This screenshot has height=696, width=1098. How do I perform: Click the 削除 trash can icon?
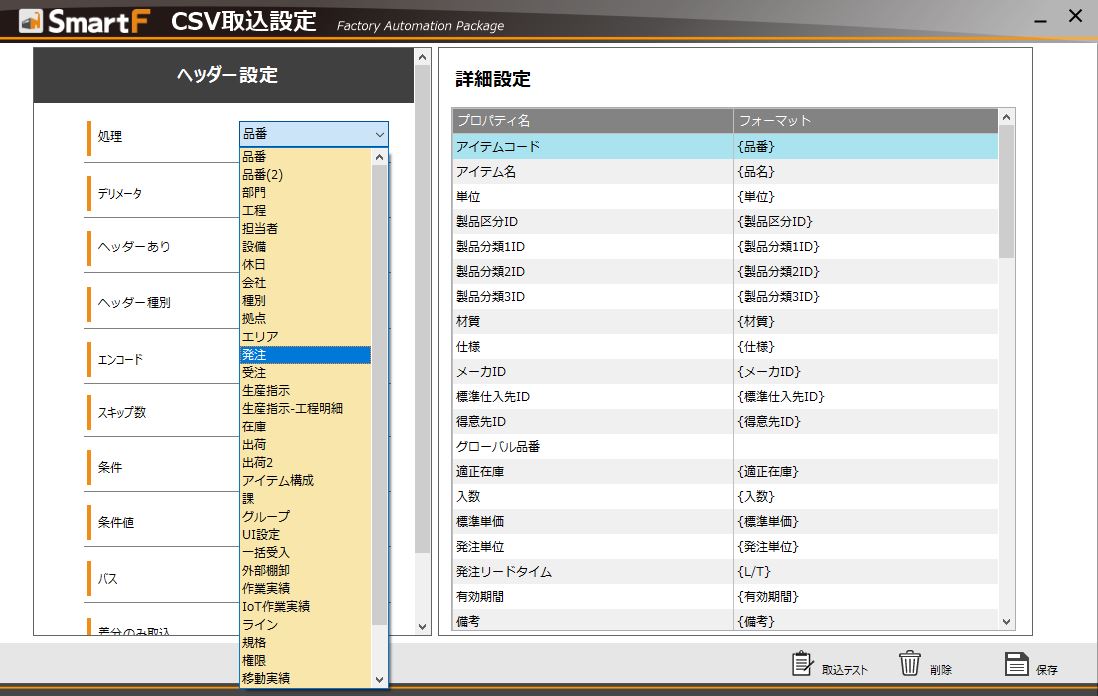(910, 664)
